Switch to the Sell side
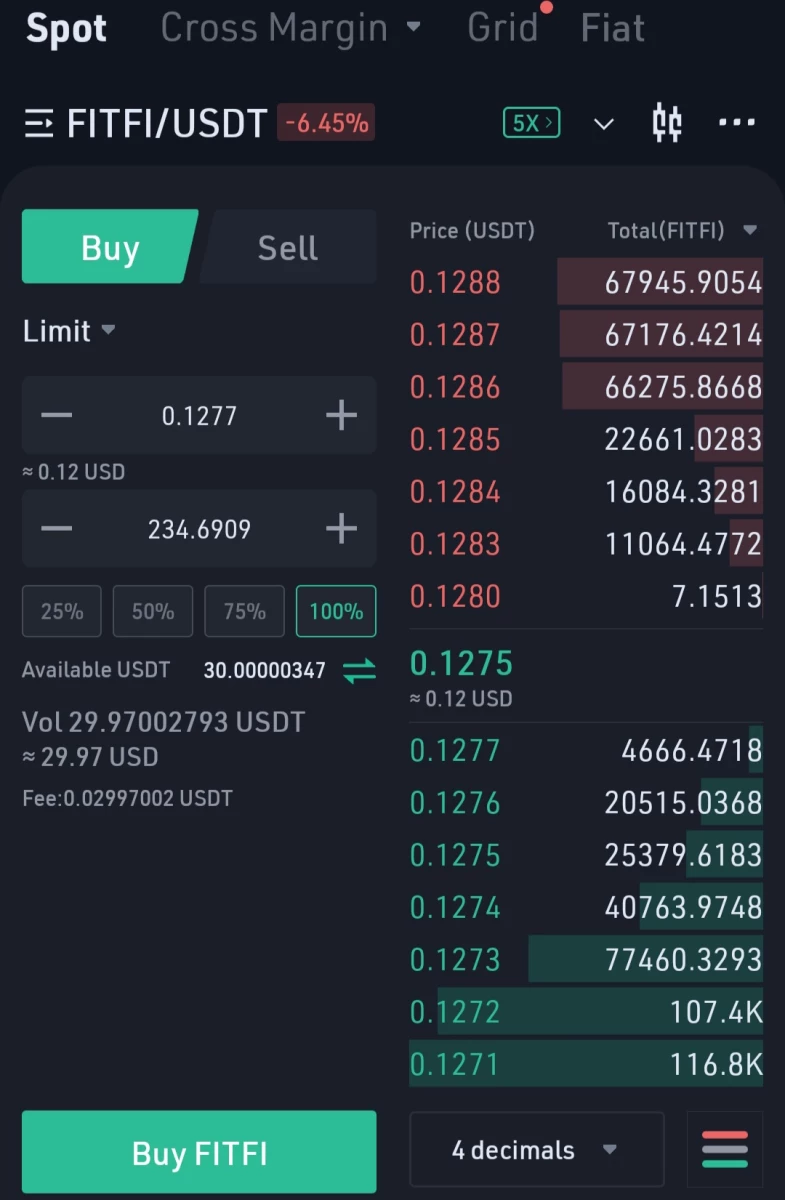Screen dimensions: 785x1200 pos(288,247)
